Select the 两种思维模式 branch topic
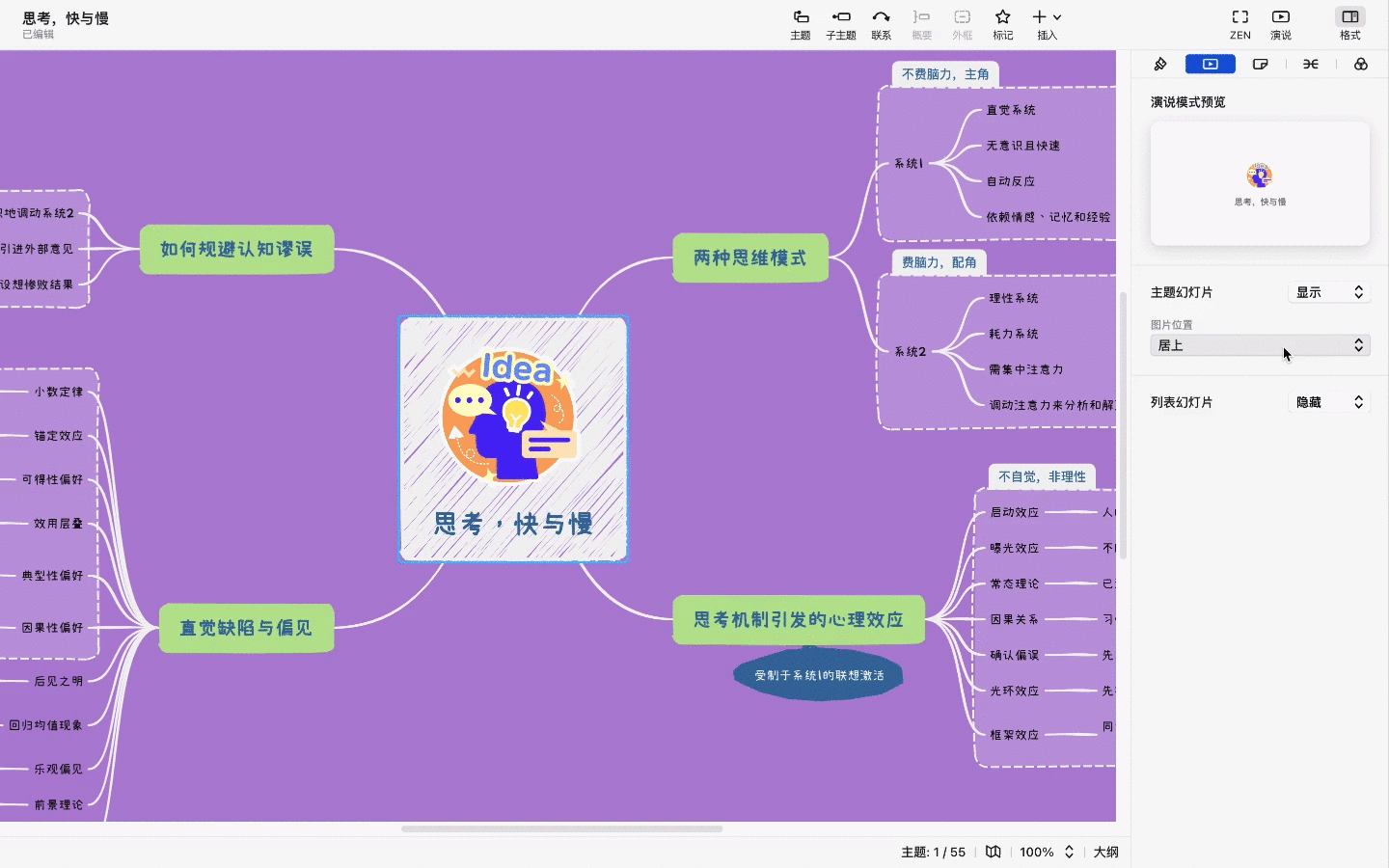Viewport: 1389px width, 868px height. [x=750, y=258]
